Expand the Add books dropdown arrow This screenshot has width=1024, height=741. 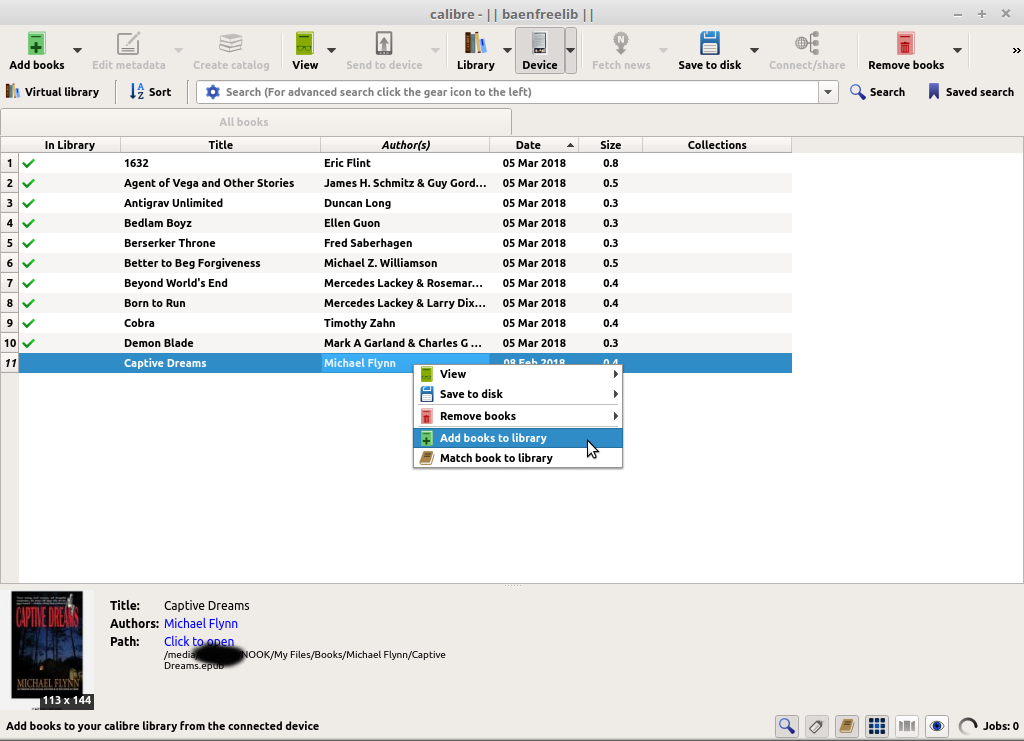[77, 50]
